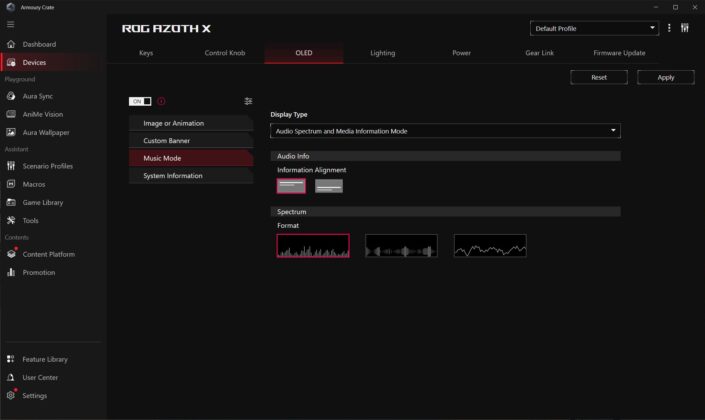Viewport: 705px width, 420px height.
Task: Select Music Mode entry
Action: [191, 158]
